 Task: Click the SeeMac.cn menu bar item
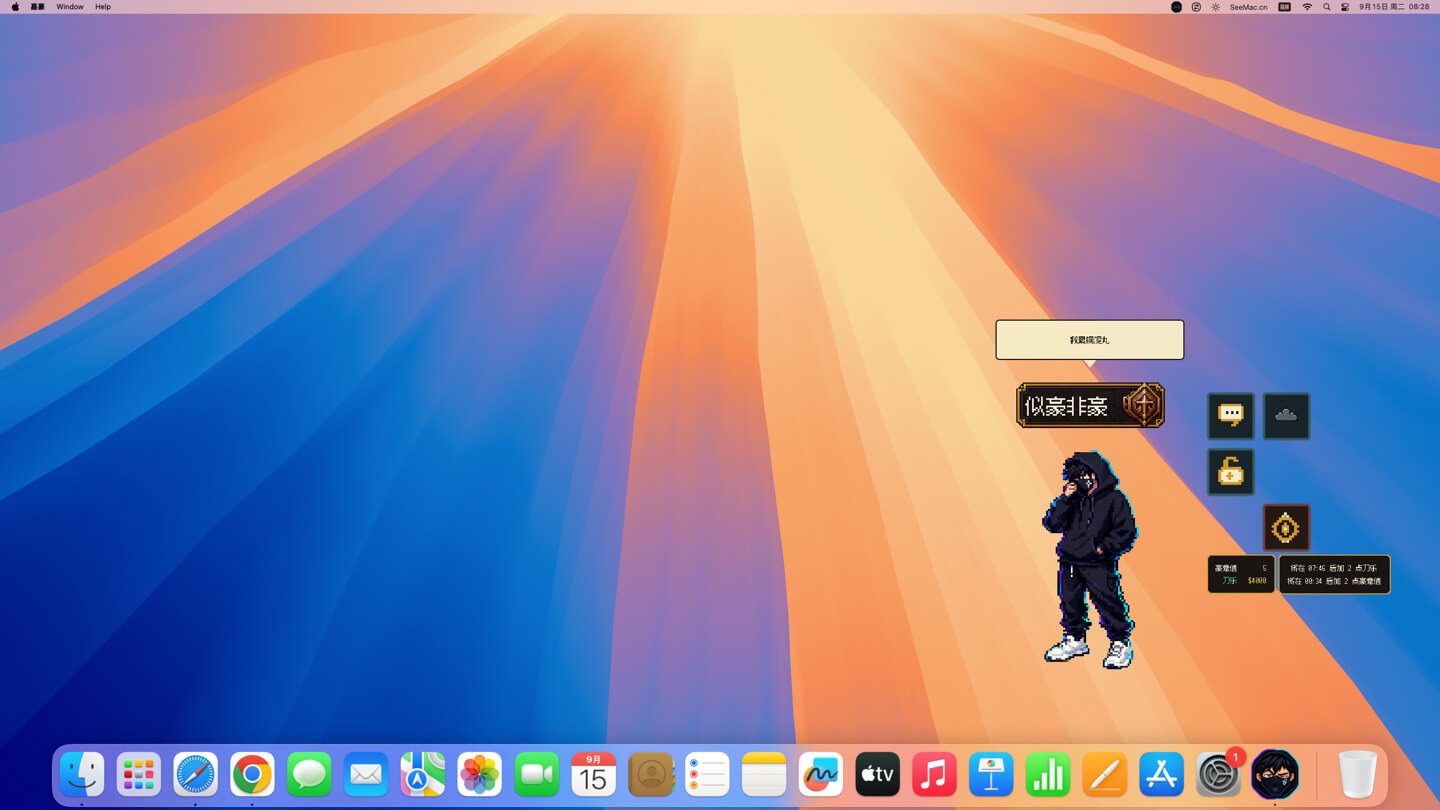[1248, 7]
